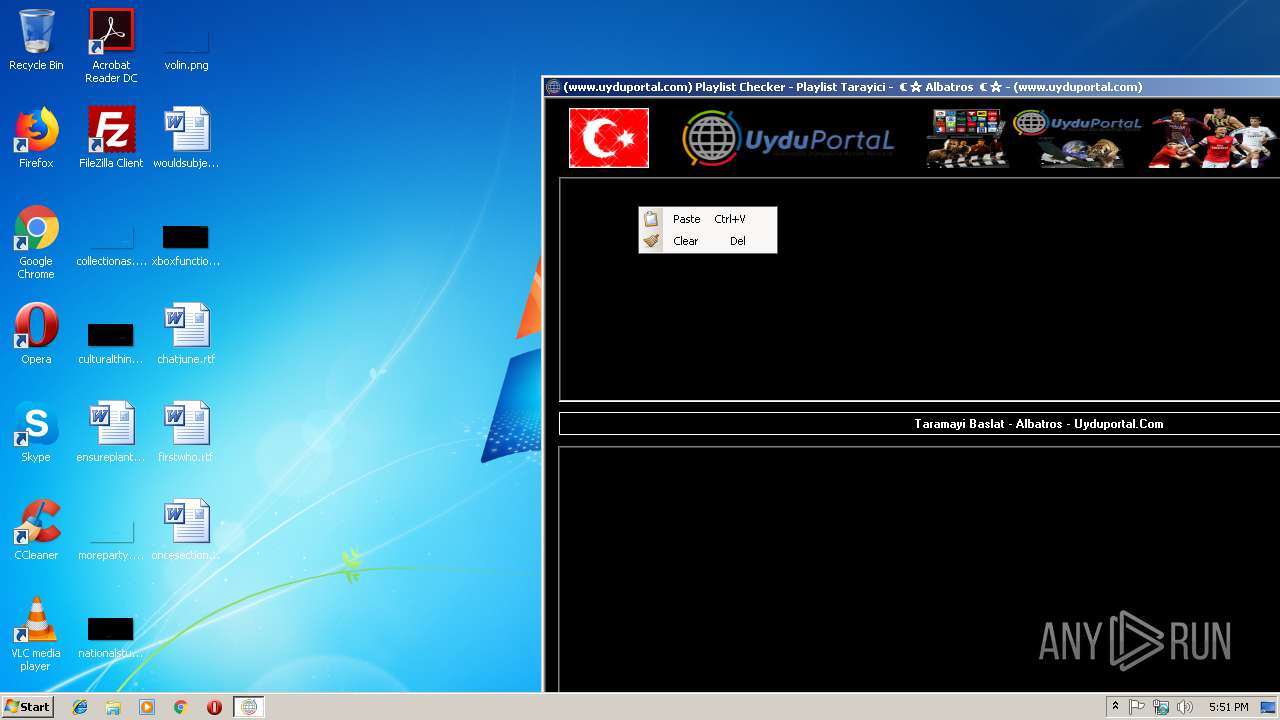
Task: Click the Turkish flag image
Action: coord(609,138)
